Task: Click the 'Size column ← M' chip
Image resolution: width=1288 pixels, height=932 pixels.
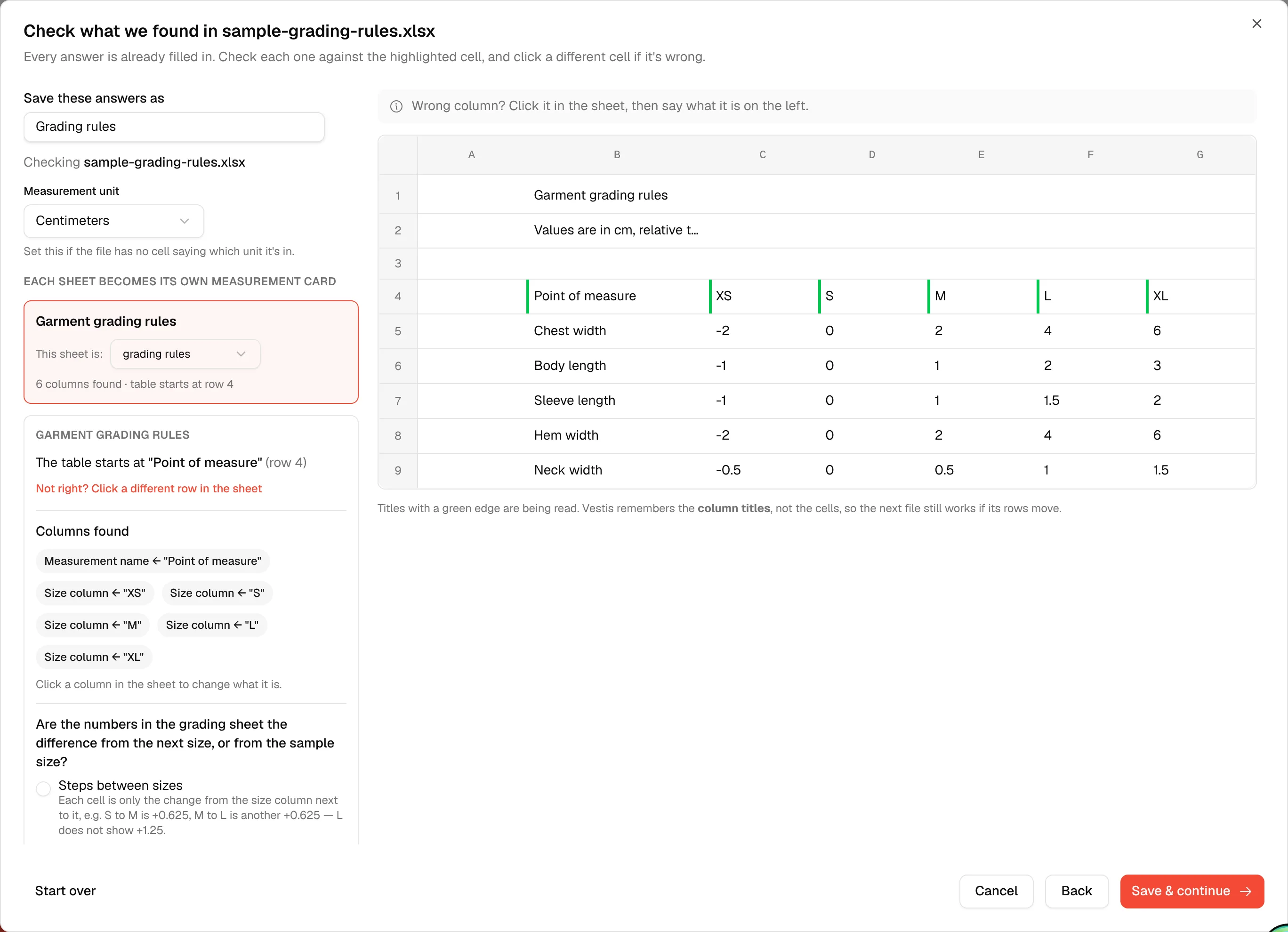Action: (93, 625)
